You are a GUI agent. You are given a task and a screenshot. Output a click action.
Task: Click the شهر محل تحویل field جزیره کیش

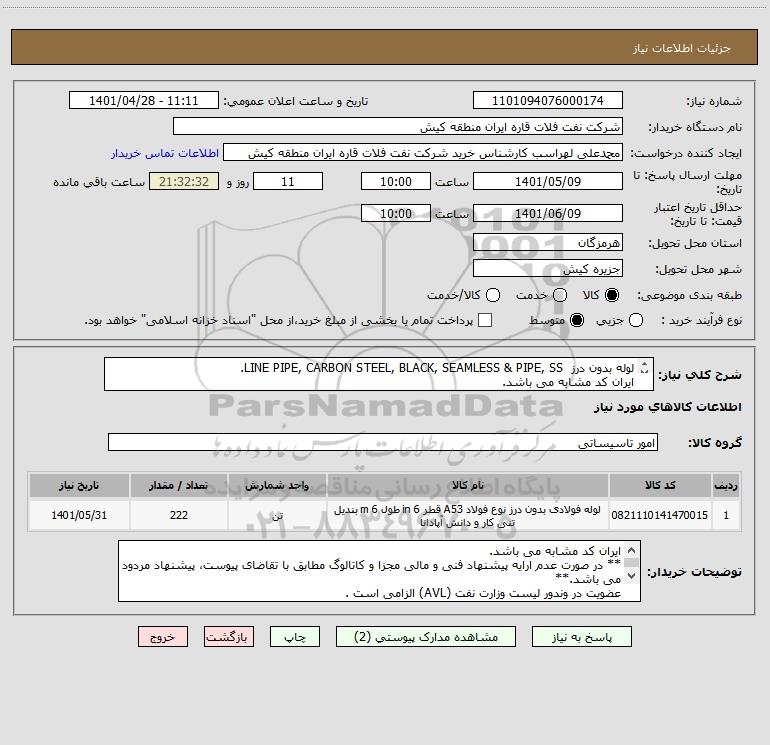[548, 268]
